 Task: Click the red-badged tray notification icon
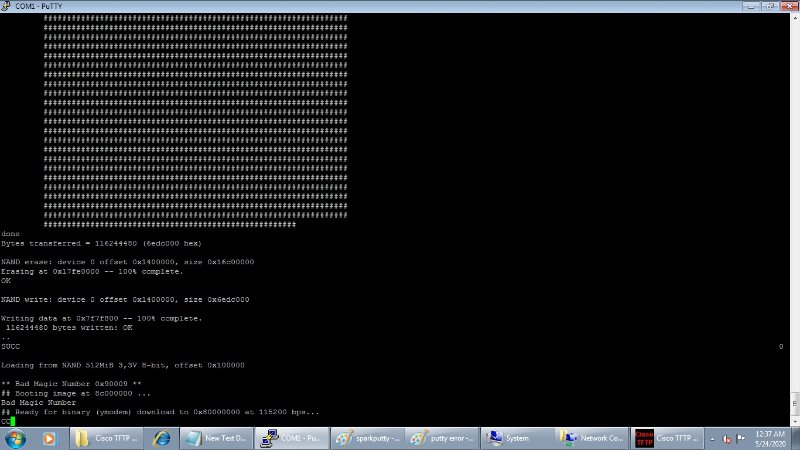click(727, 439)
